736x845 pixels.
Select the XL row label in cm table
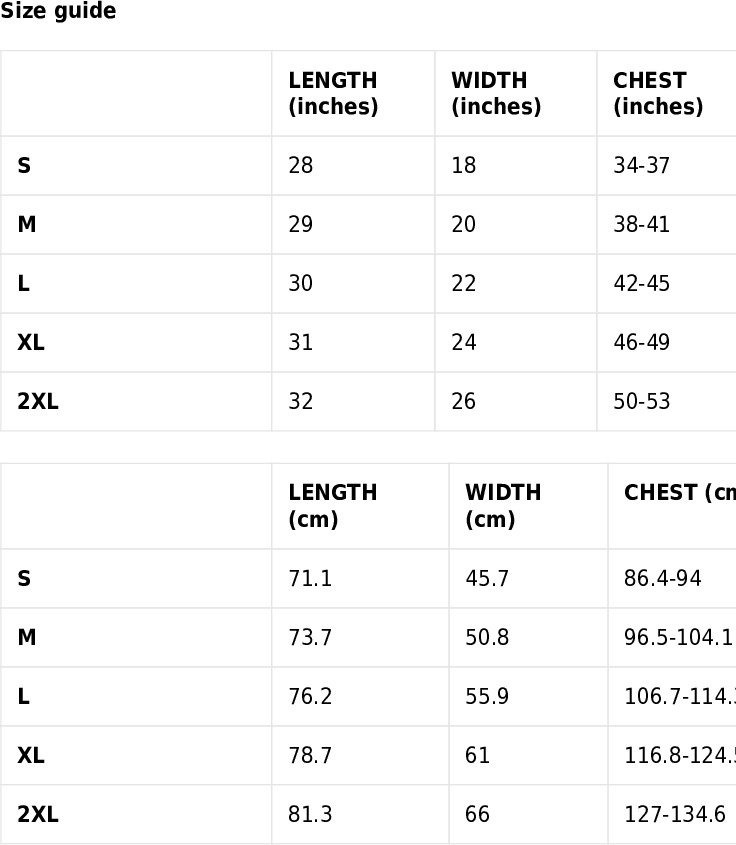(x=31, y=756)
